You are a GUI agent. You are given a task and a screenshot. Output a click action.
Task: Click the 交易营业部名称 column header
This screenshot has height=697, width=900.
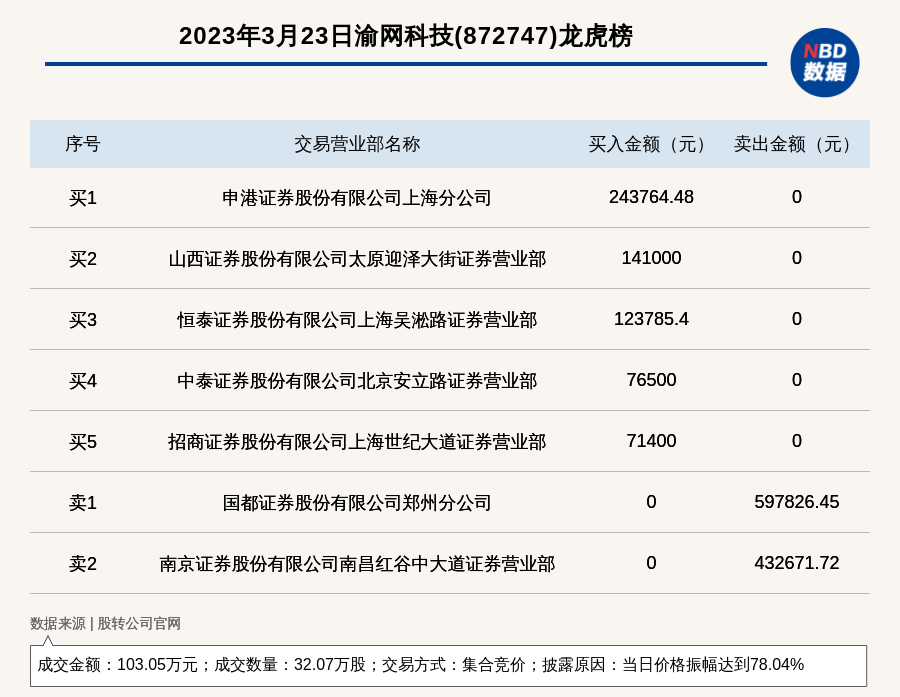[357, 144]
